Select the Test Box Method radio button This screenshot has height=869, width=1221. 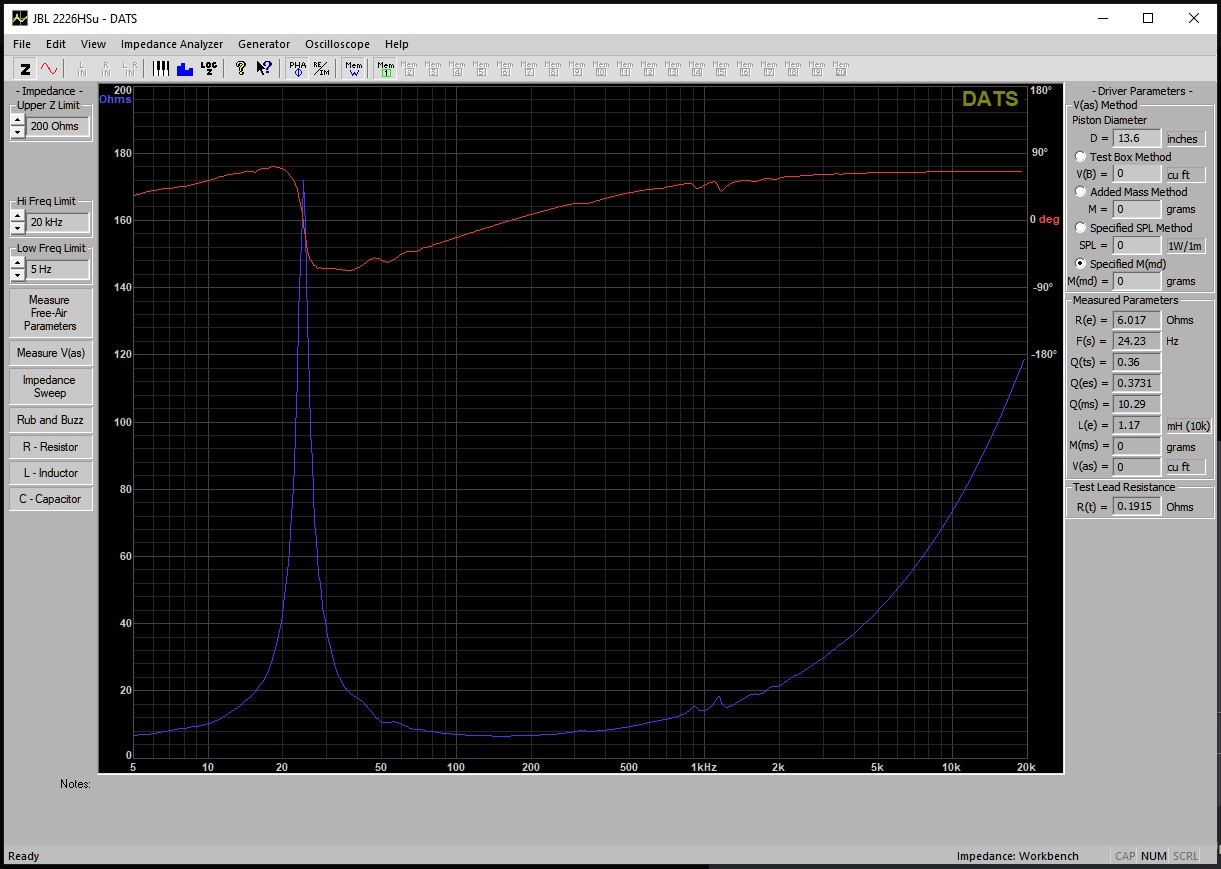pyautogui.click(x=1081, y=157)
